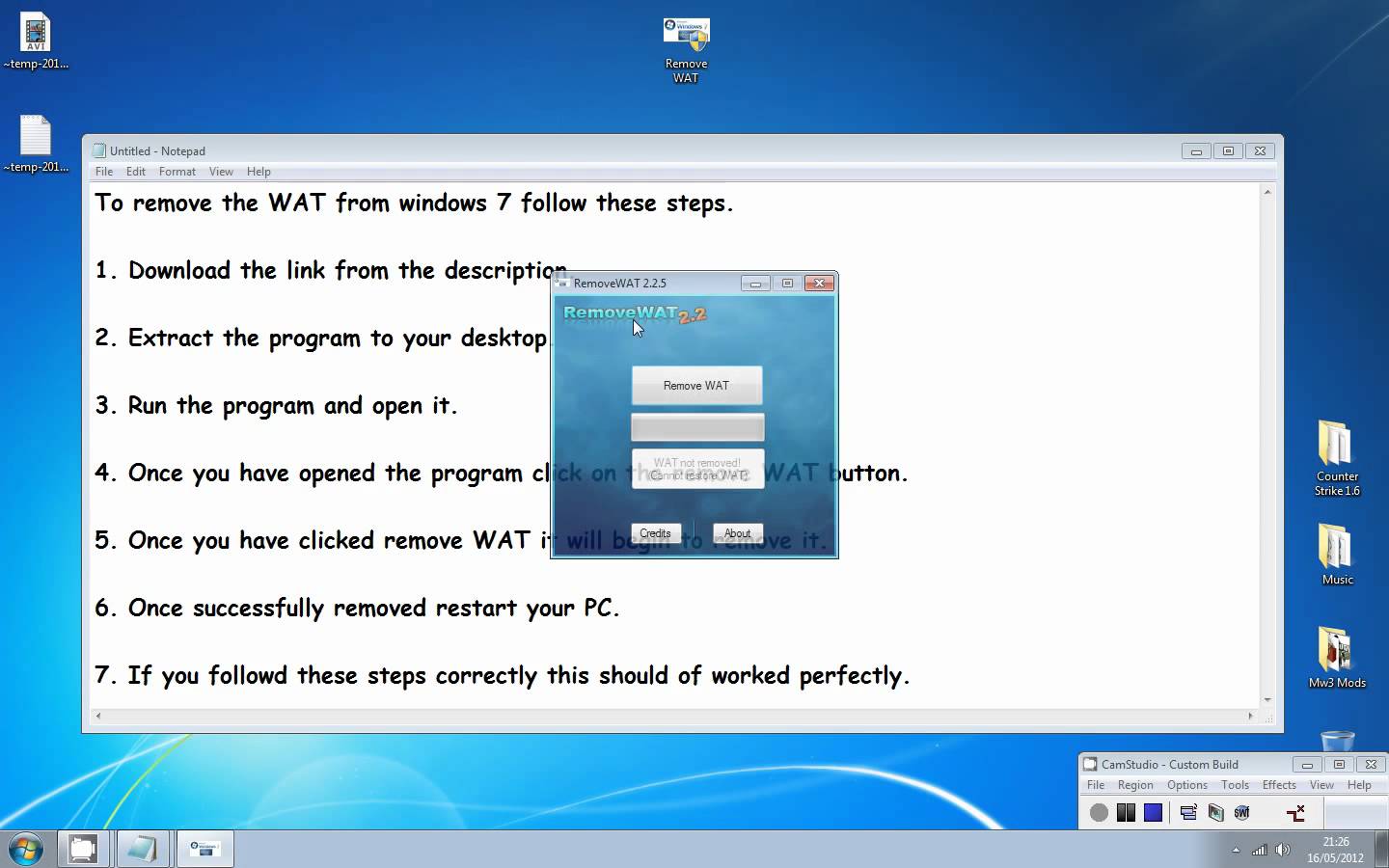Open CamStudio Options menu
The image size is (1389, 868).
point(1187,785)
